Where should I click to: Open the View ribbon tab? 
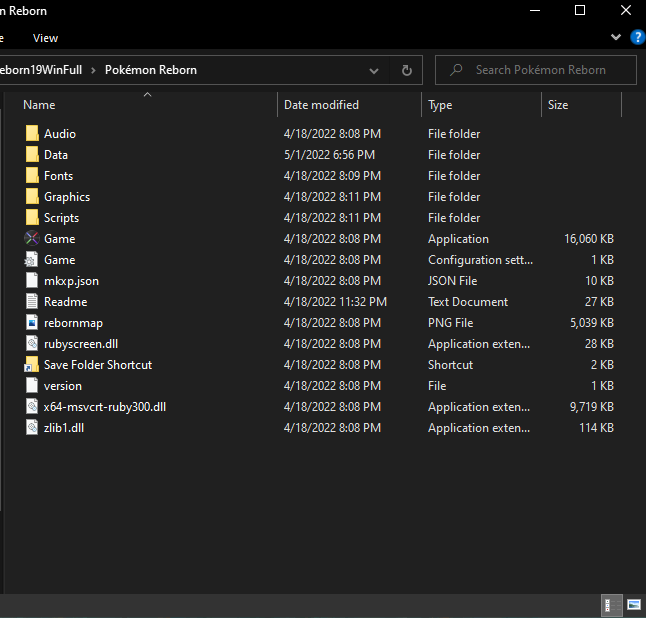(45, 38)
